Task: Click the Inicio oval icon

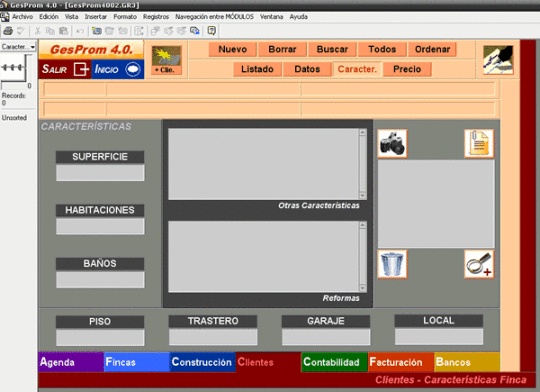Action: point(133,69)
